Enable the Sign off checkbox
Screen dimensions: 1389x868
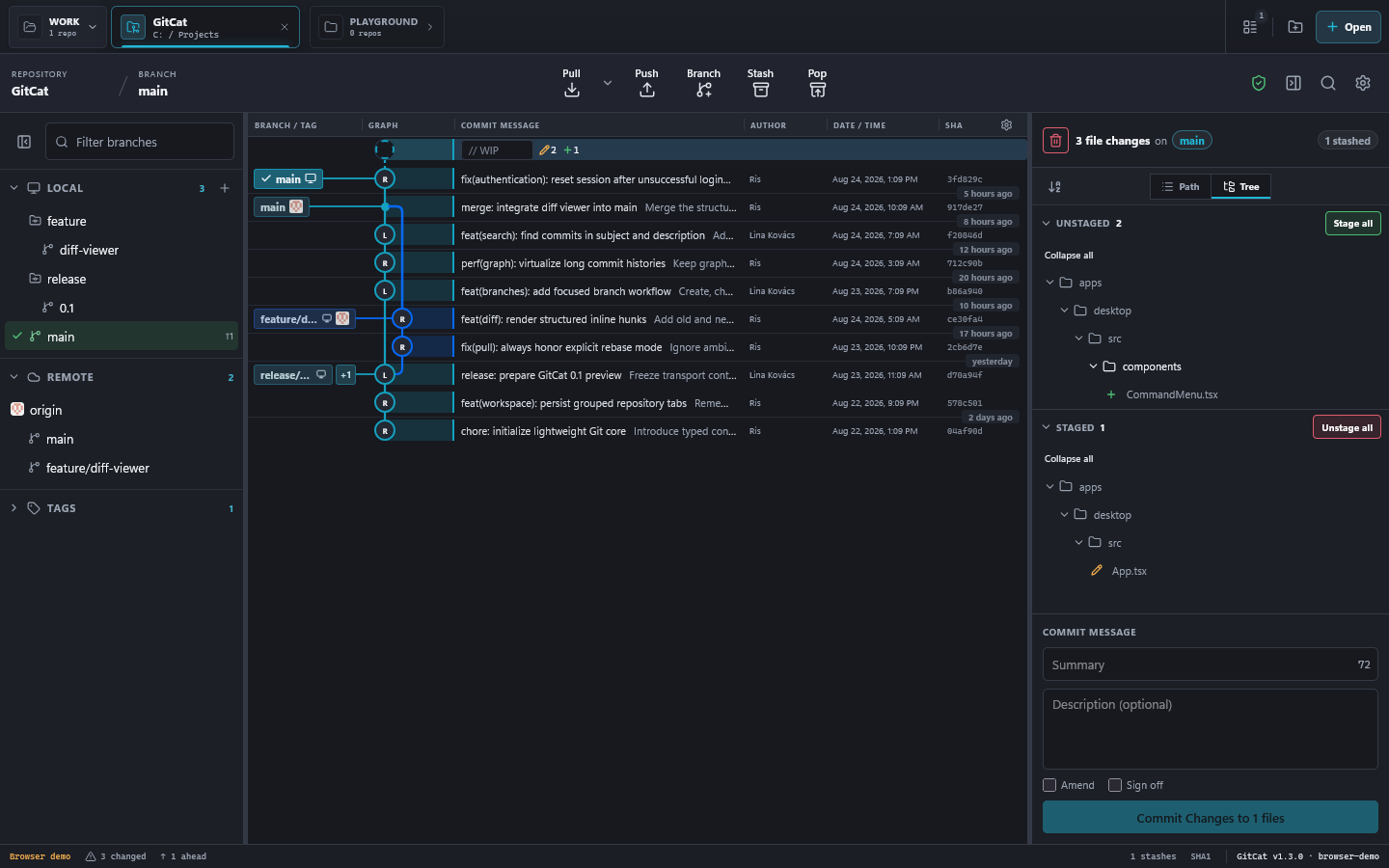coord(1115,785)
